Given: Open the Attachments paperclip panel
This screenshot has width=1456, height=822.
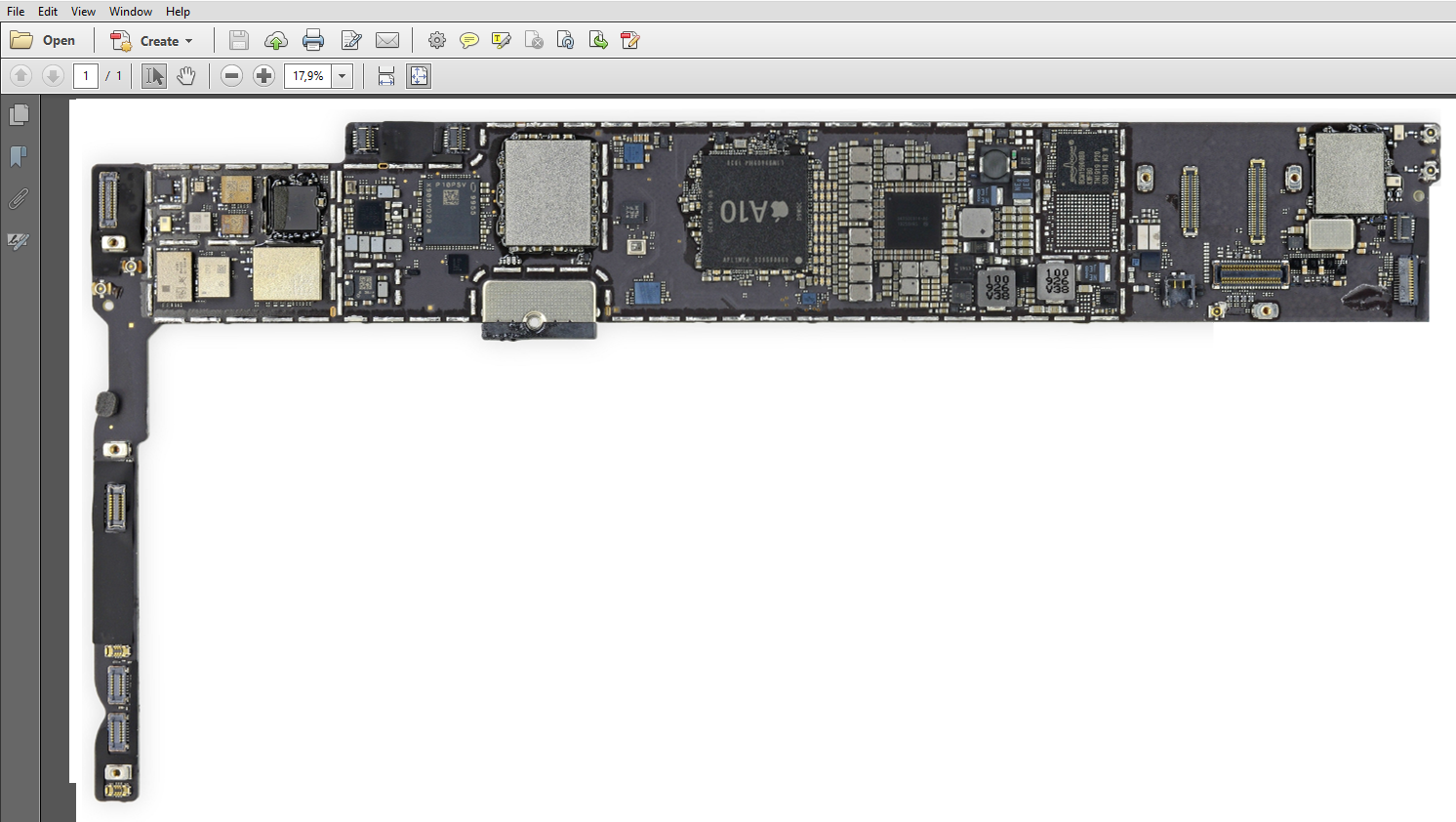Looking at the screenshot, I should pos(19,199).
